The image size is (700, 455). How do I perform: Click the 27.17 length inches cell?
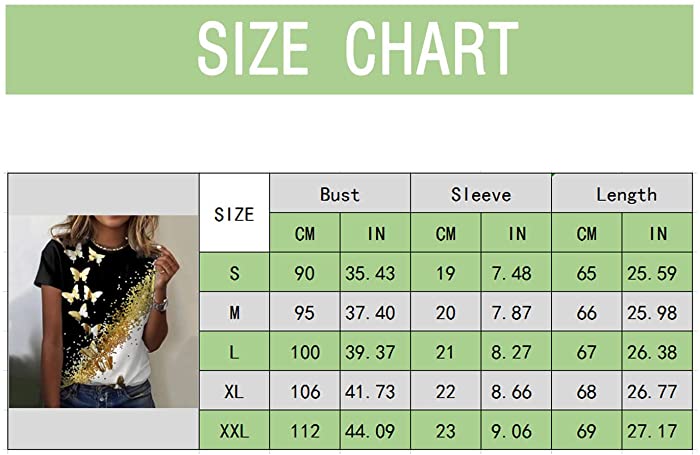tap(657, 430)
